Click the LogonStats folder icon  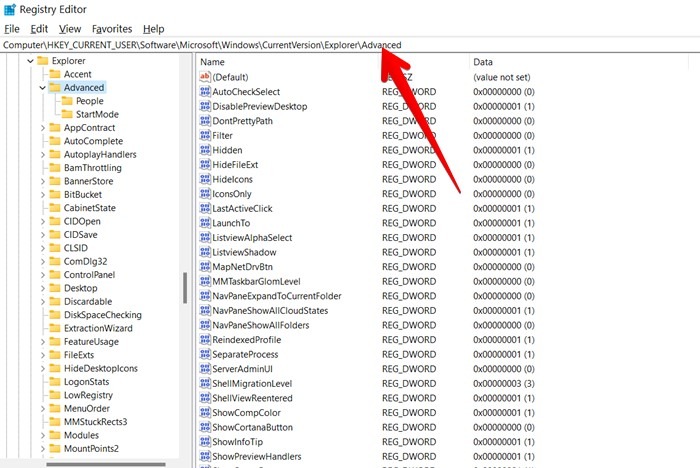[55, 382]
